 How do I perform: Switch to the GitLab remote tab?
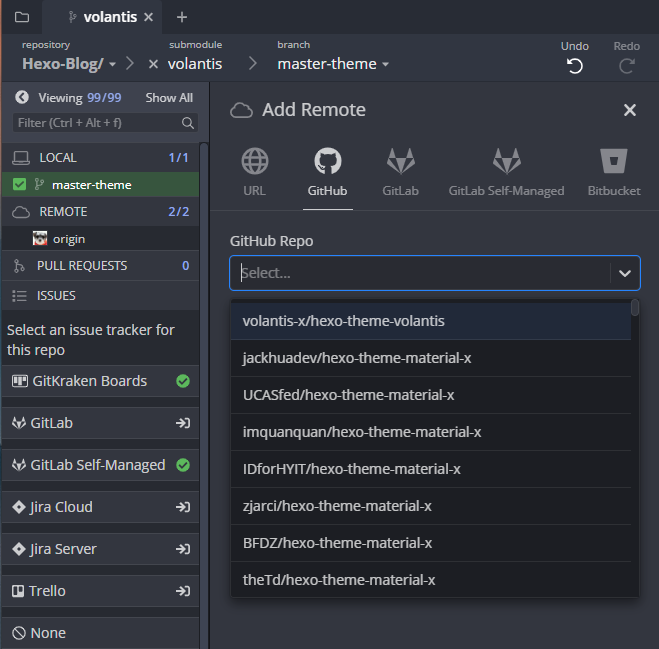pyautogui.click(x=401, y=172)
